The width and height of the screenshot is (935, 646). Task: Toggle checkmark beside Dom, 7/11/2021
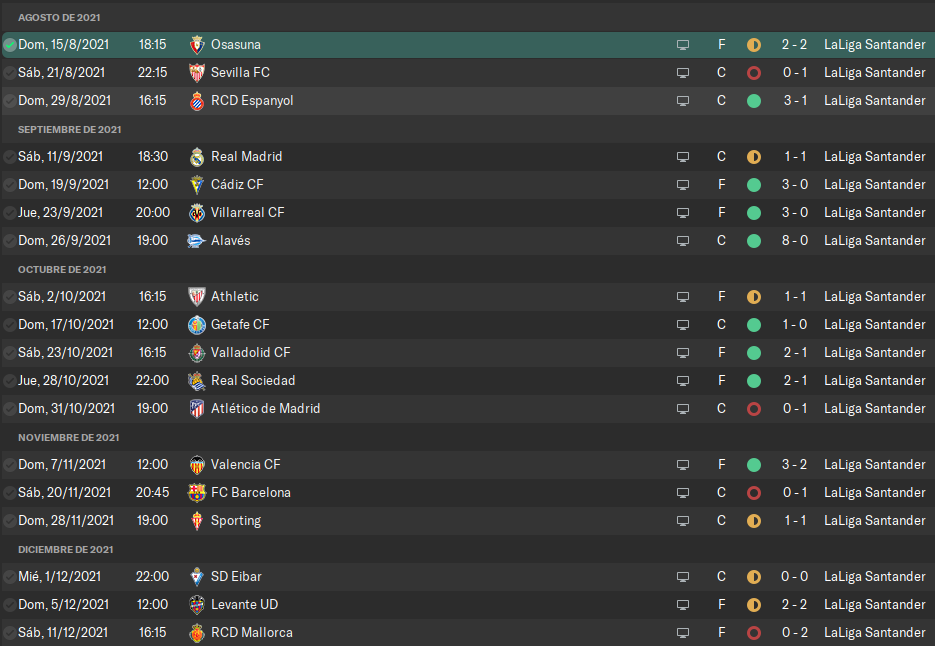click(x=10, y=465)
